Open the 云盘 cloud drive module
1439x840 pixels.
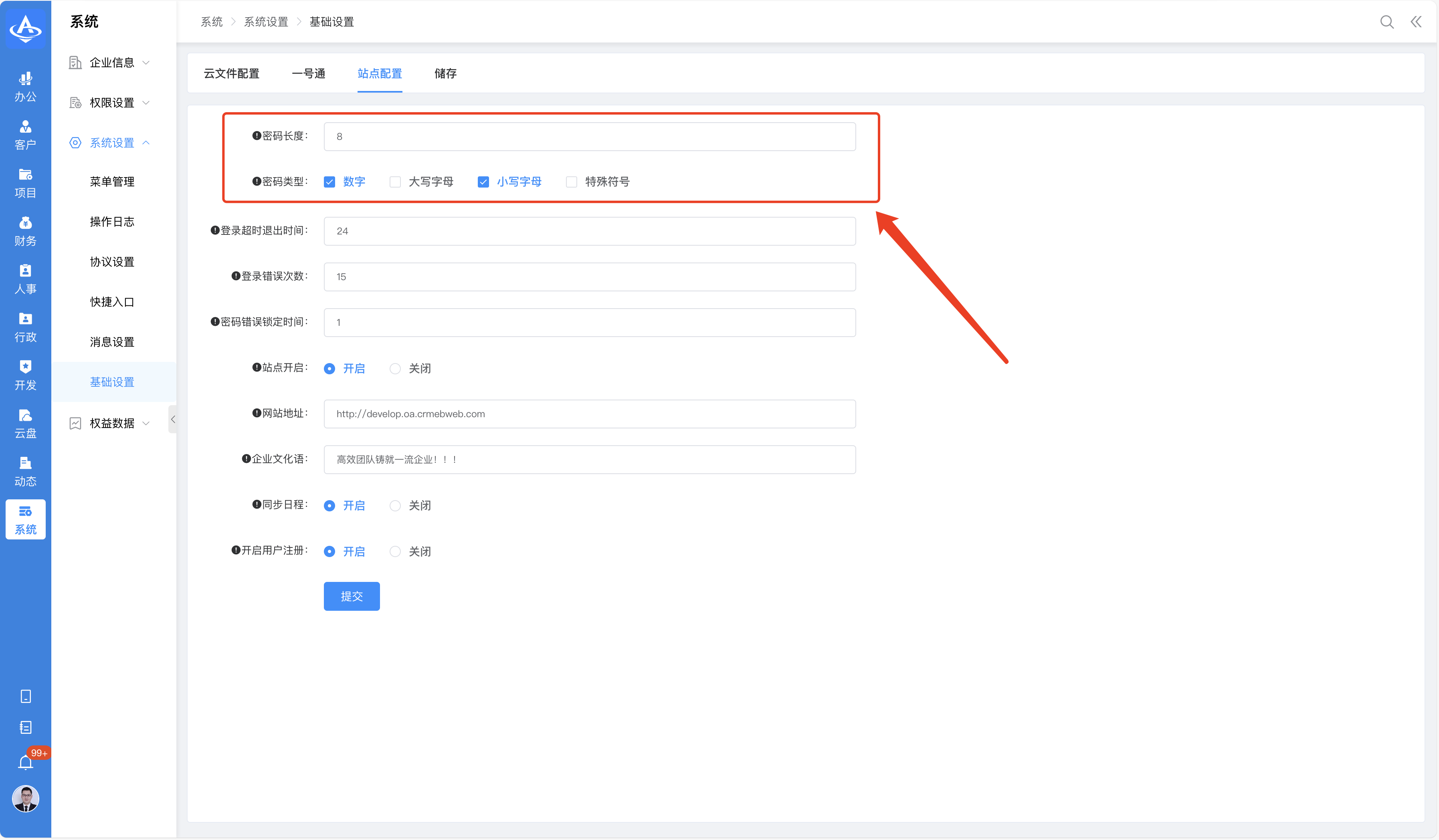pos(25,424)
